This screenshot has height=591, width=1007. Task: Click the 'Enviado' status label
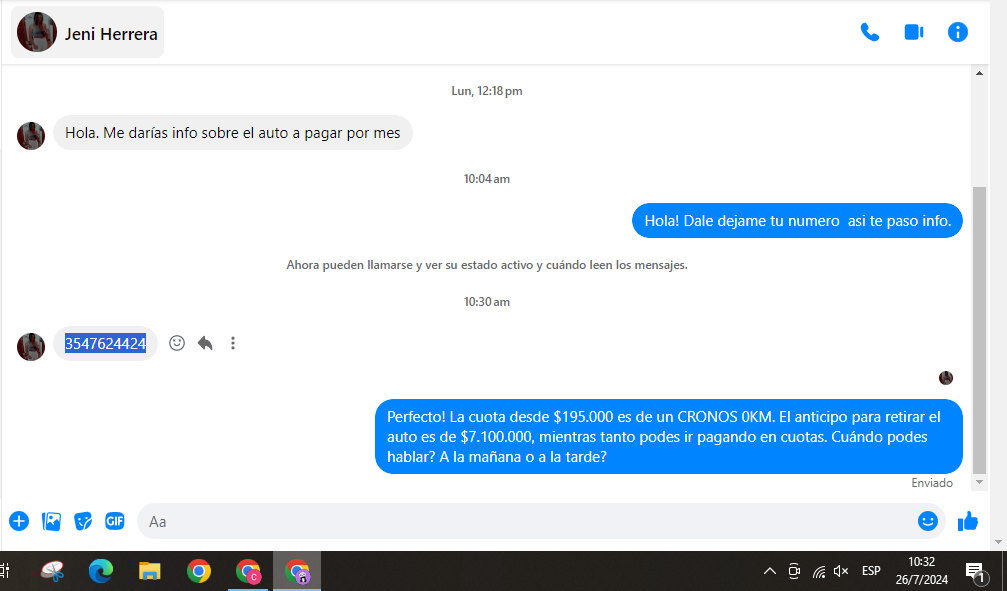pos(932,483)
